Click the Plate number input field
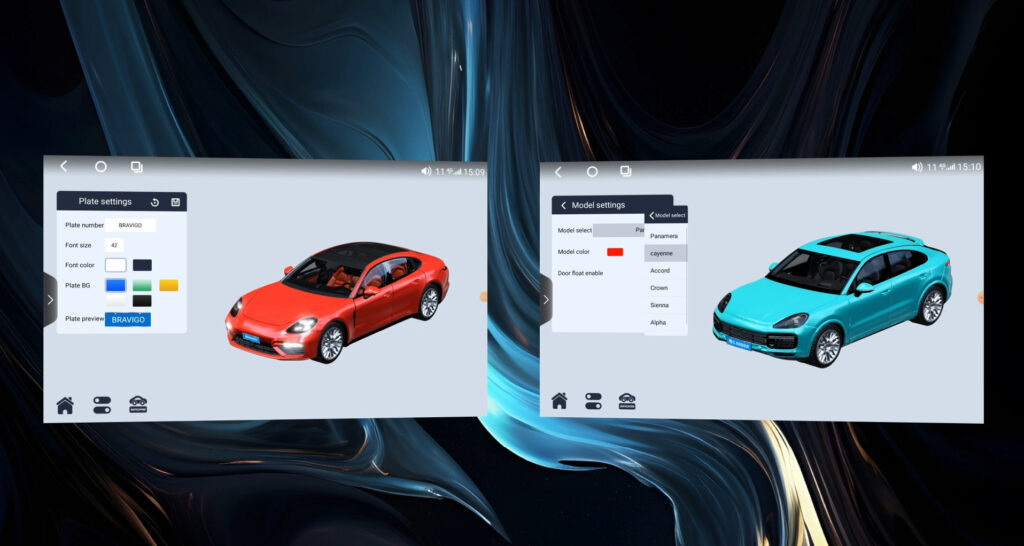The width and height of the screenshot is (1024, 546). tap(130, 226)
